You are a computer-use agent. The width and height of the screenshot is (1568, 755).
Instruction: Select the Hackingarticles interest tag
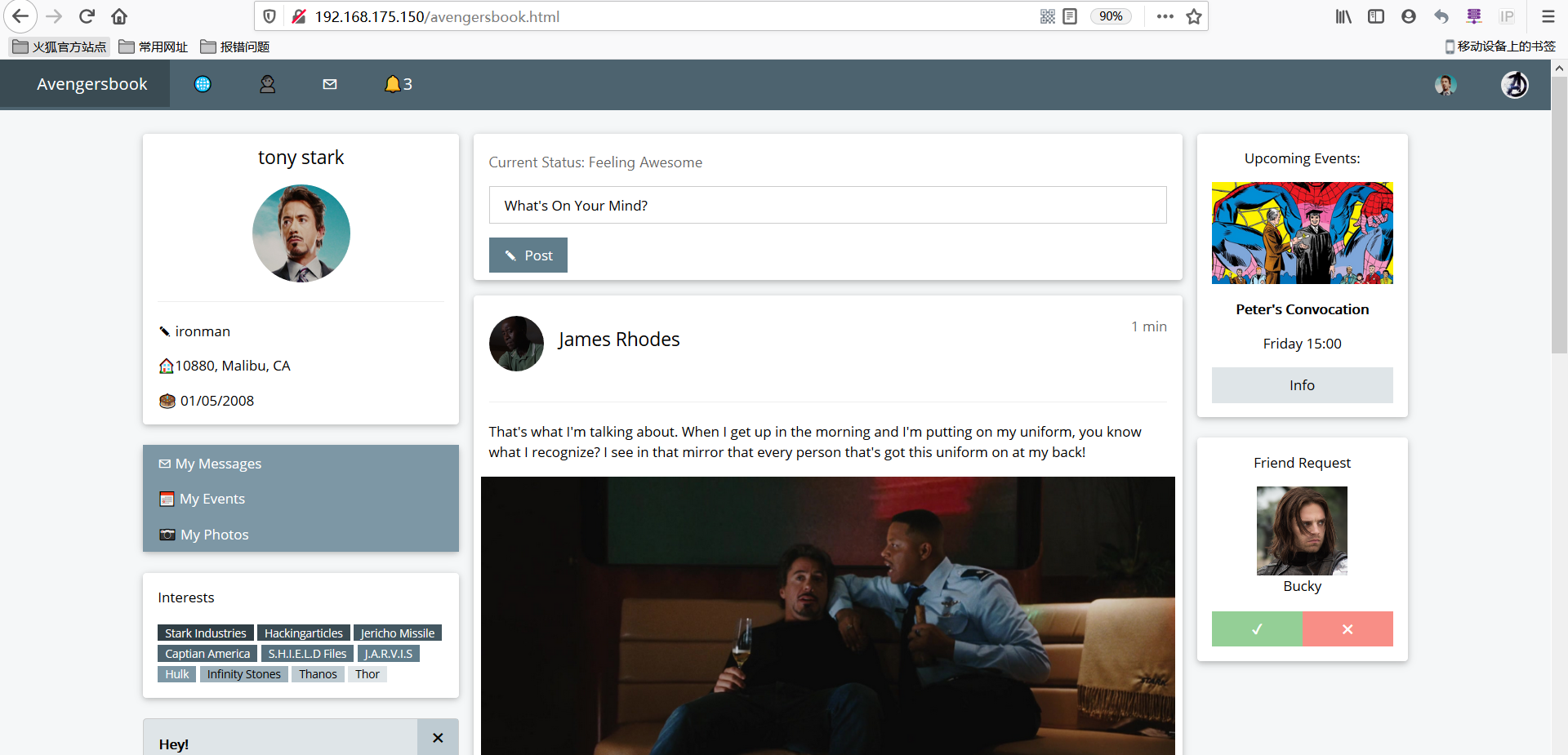(304, 633)
